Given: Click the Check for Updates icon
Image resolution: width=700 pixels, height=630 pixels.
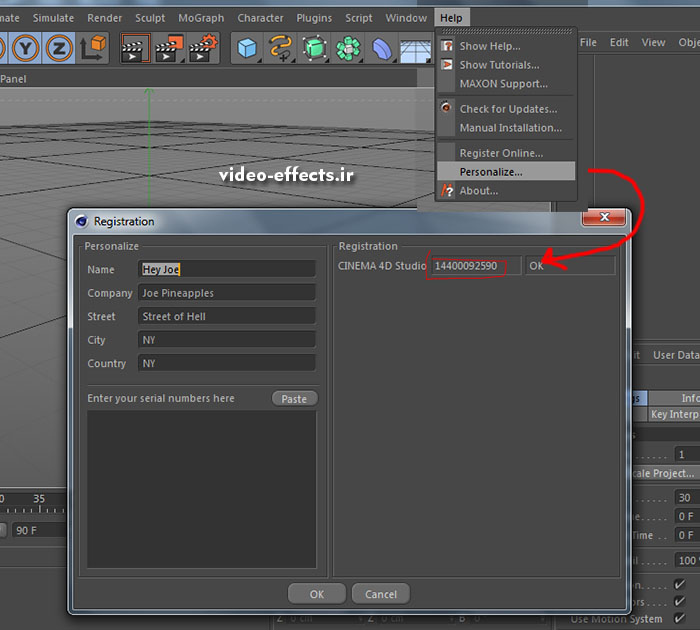Looking at the screenshot, I should pos(446,108).
